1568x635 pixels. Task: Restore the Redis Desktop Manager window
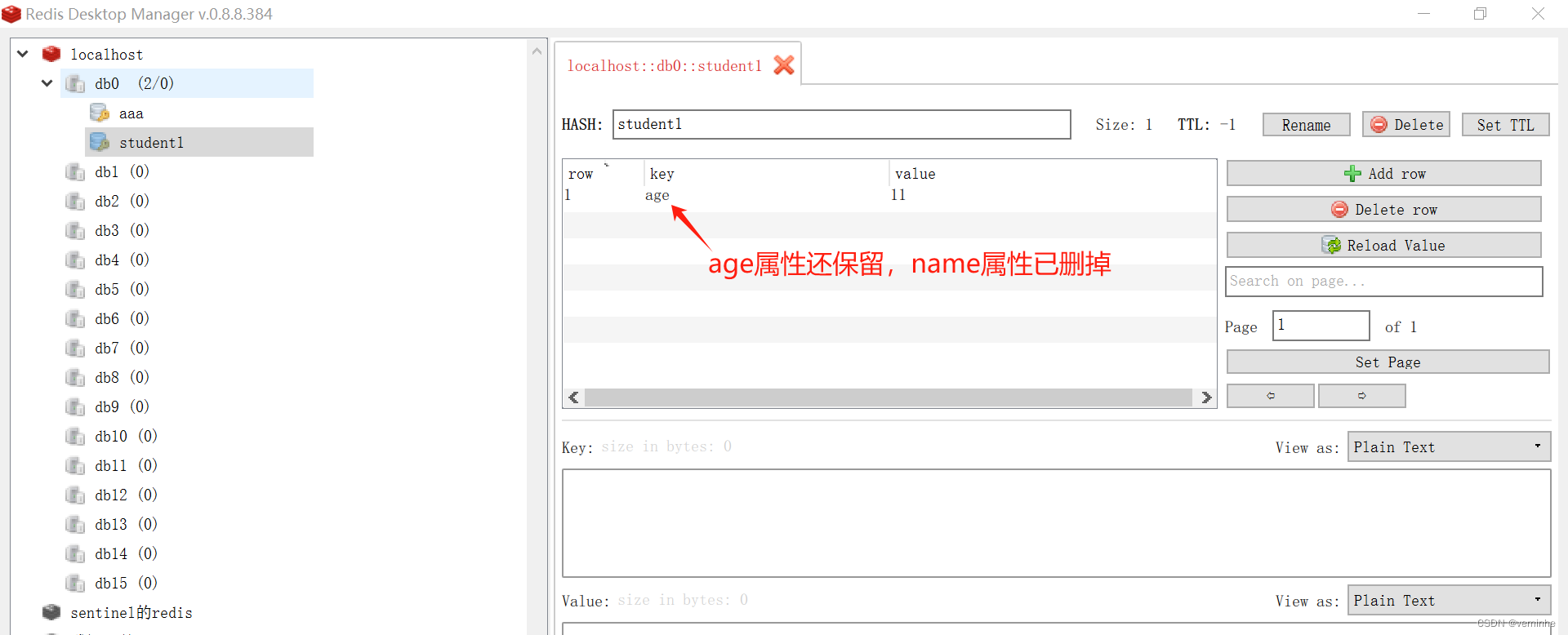(x=1480, y=14)
